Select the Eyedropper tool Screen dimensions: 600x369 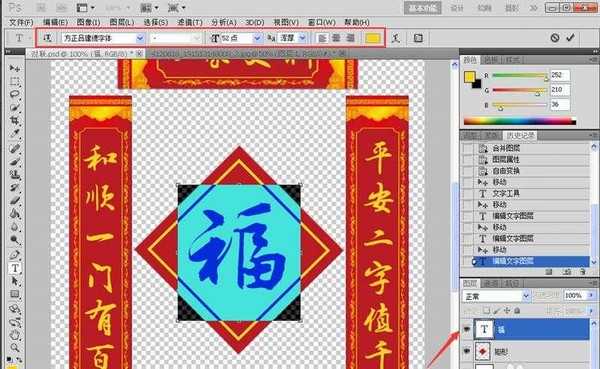coord(15,134)
